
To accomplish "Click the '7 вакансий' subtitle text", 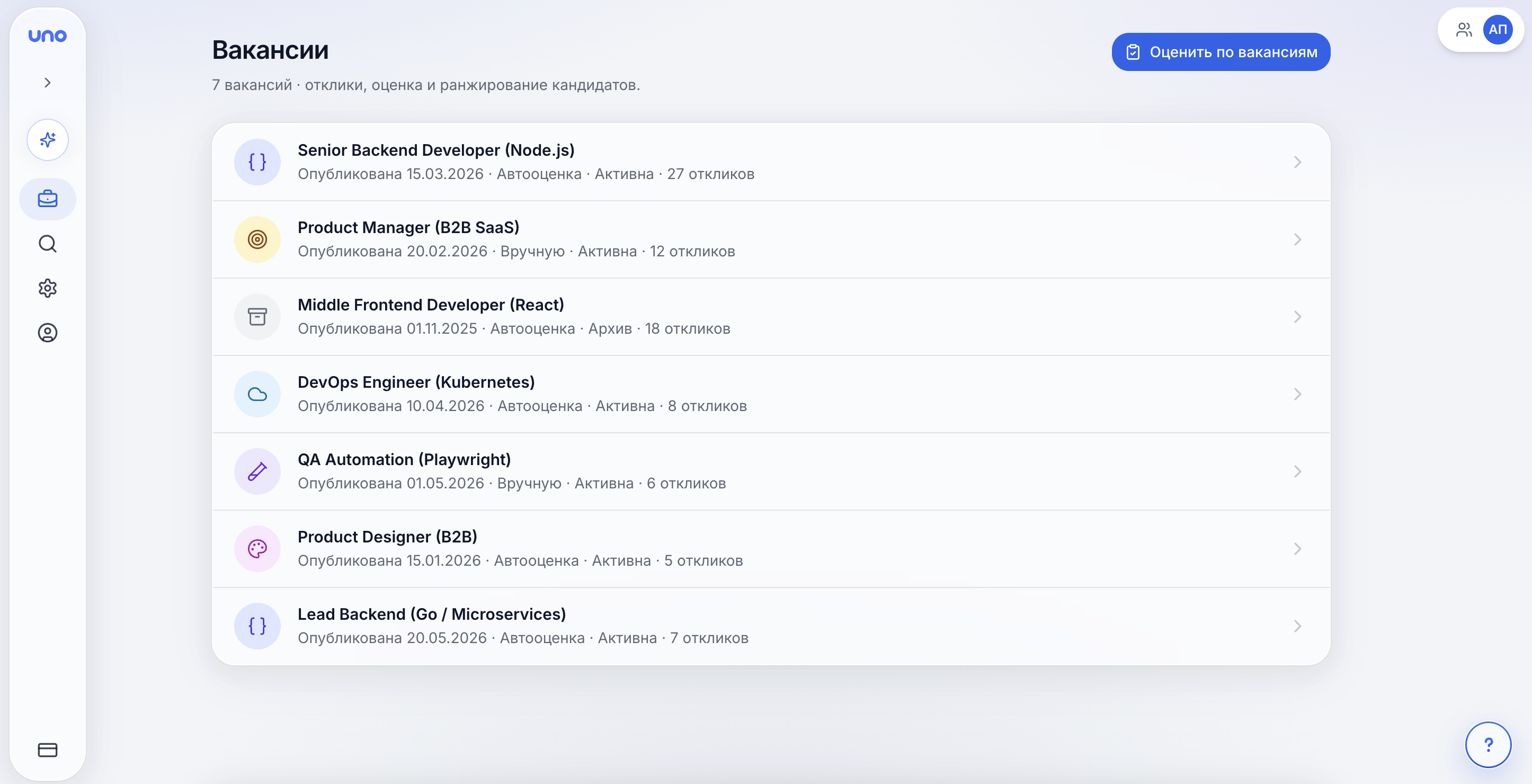I will (x=252, y=85).
